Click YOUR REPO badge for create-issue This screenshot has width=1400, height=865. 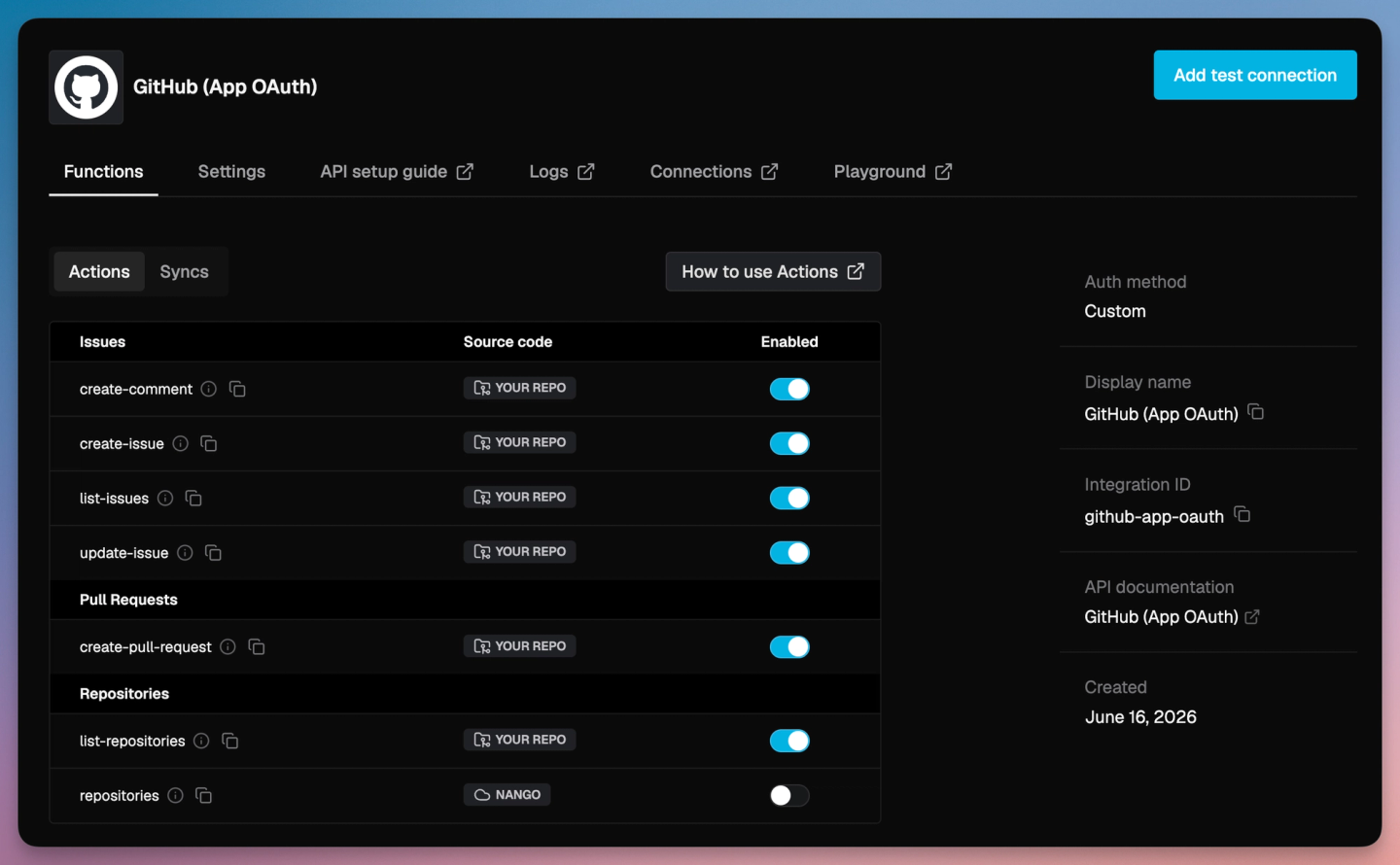coord(520,442)
